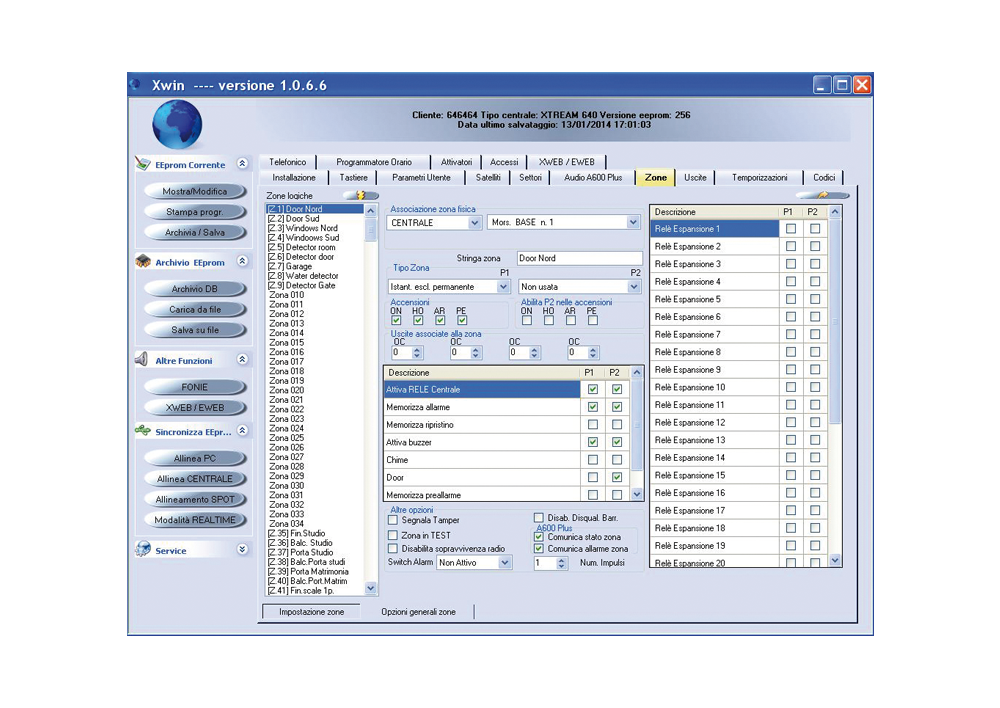Click the Stringa zona text field
1000x708 pixels.
(578, 258)
